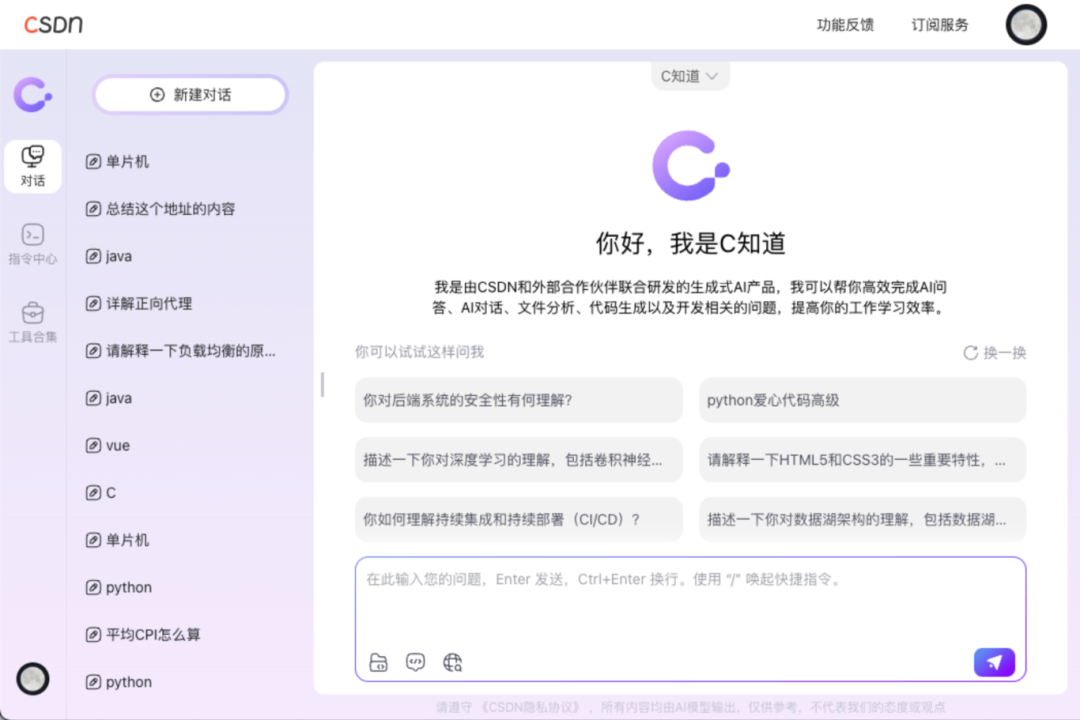Open 订阅服务 in the header
The width and height of the screenshot is (1080, 720).
939,25
